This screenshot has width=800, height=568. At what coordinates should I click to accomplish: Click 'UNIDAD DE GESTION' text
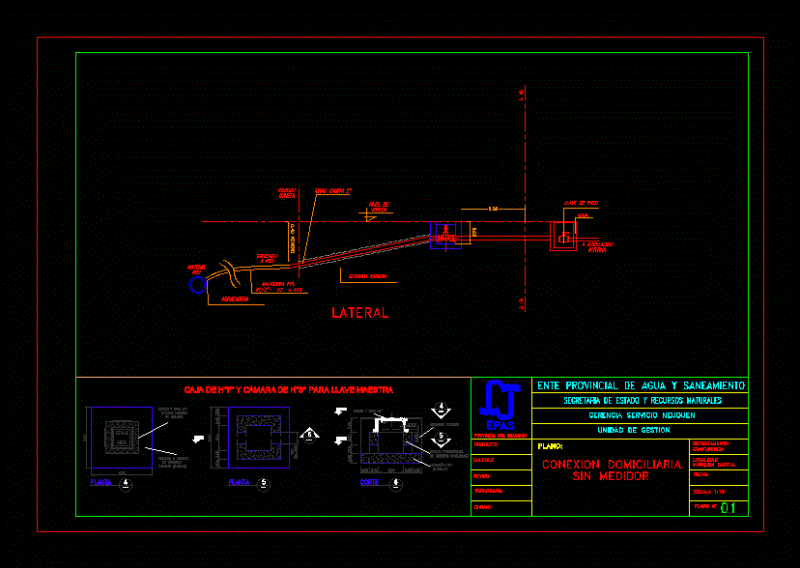[634, 430]
